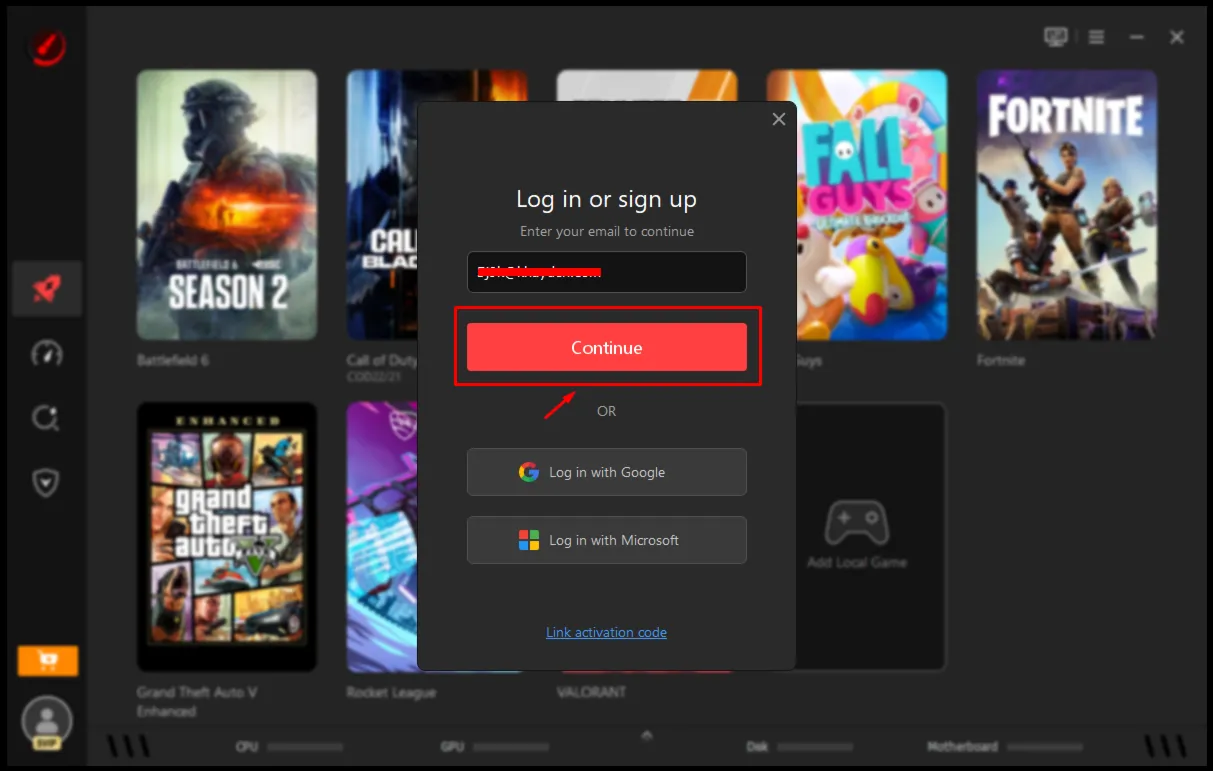Screen dimensions: 1213x771
Task: Click the Fortnite title label
Action: 1001,360
